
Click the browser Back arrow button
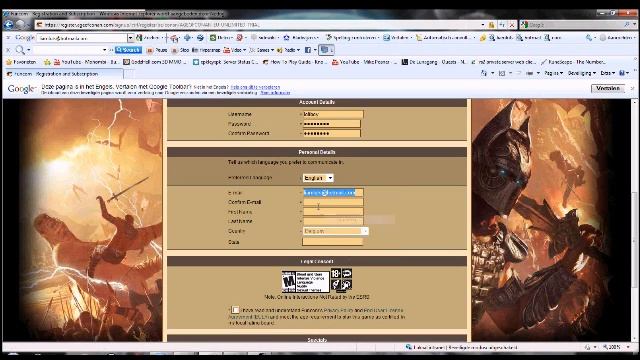(9, 24)
